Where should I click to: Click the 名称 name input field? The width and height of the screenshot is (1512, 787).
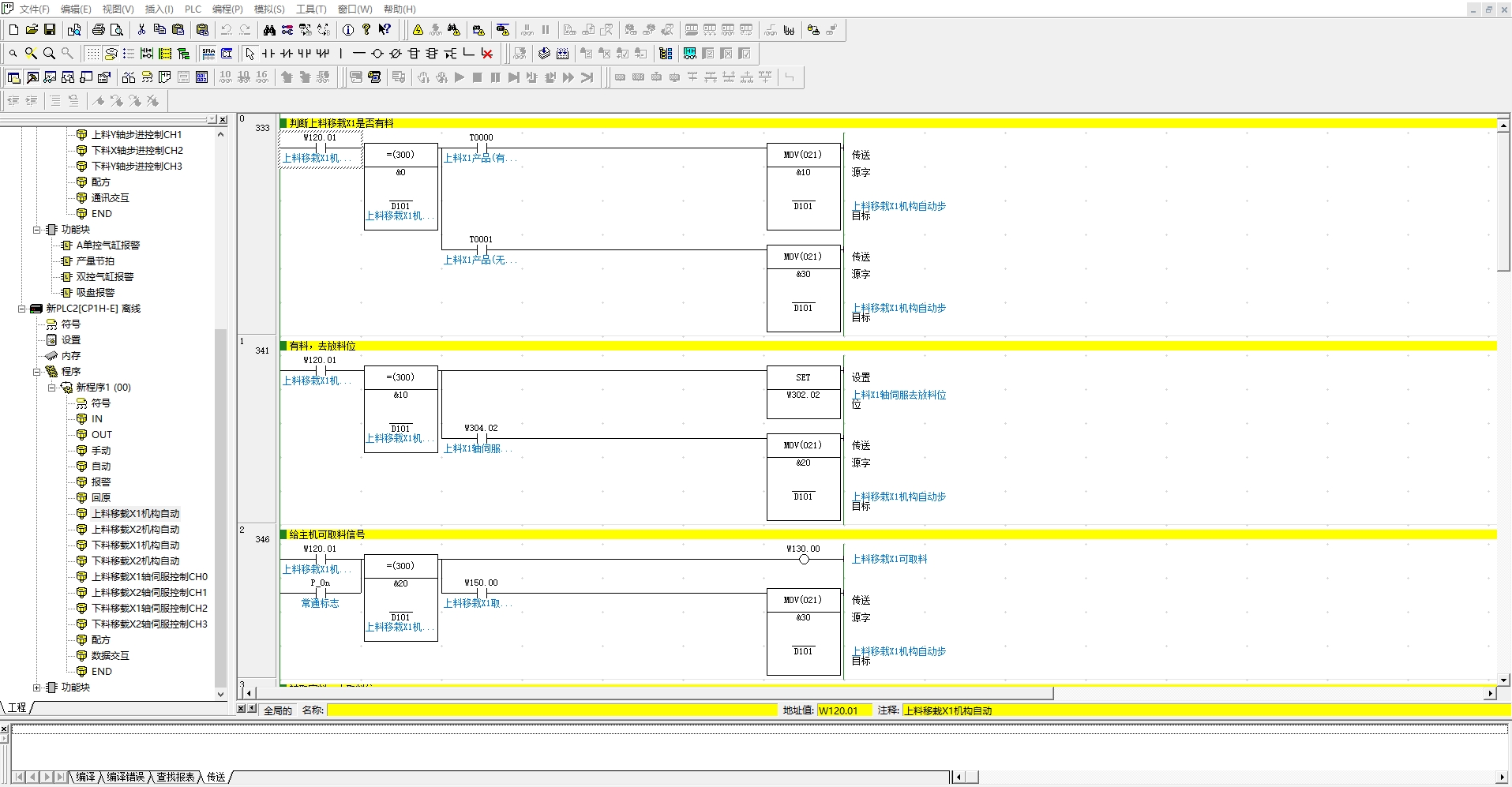(x=552, y=710)
